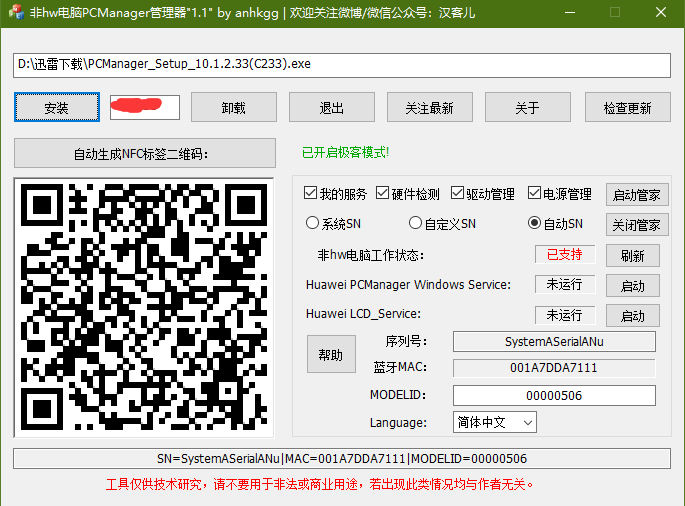Open the 关于 about button
685x506 pixels.
pyautogui.click(x=528, y=107)
